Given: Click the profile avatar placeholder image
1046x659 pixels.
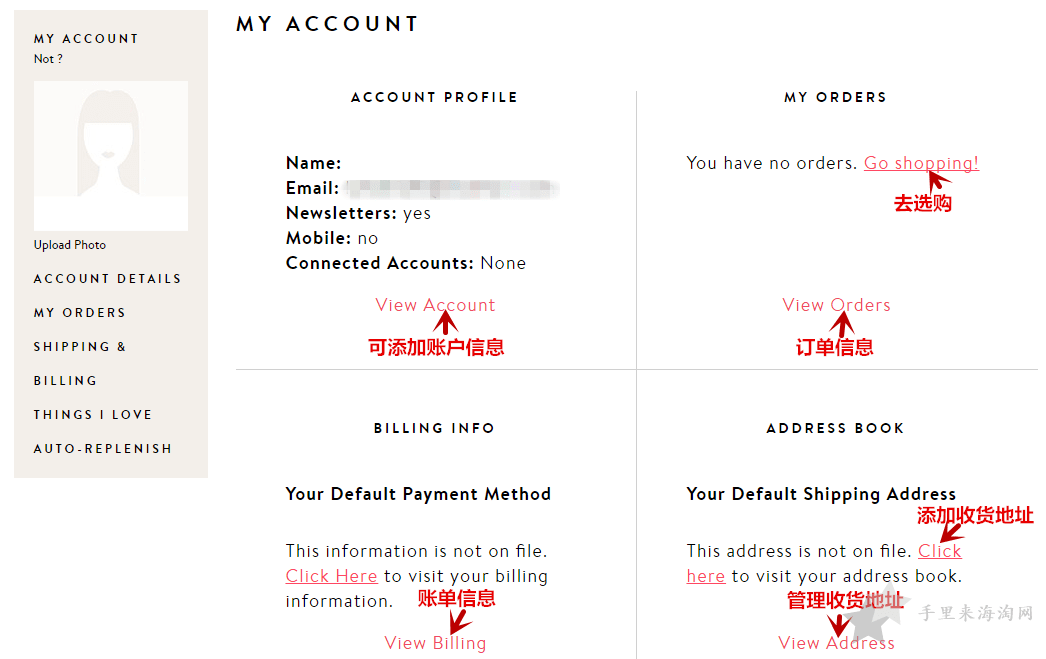Looking at the screenshot, I should 111,155.
